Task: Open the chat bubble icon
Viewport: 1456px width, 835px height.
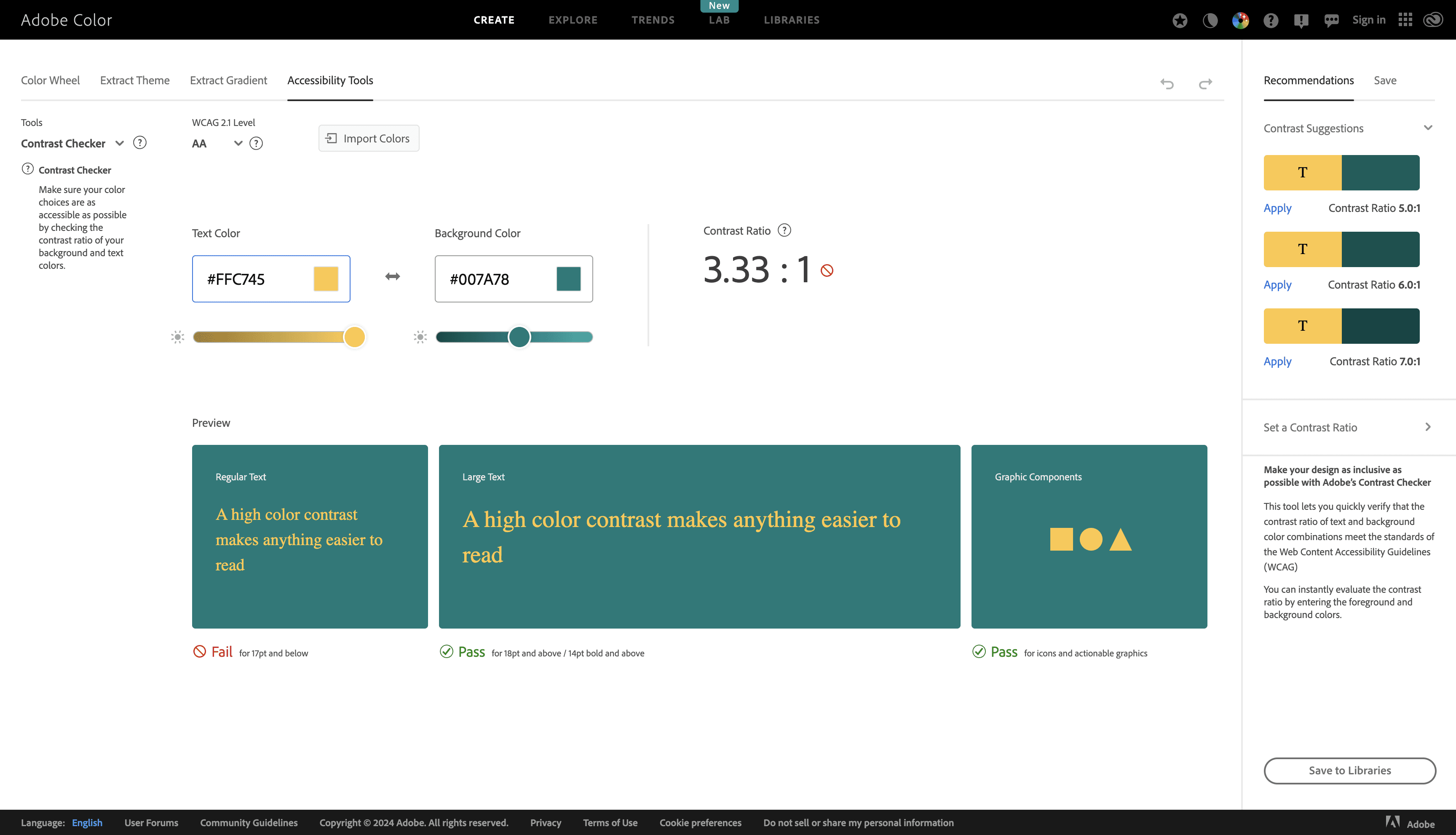Action: point(1332,21)
